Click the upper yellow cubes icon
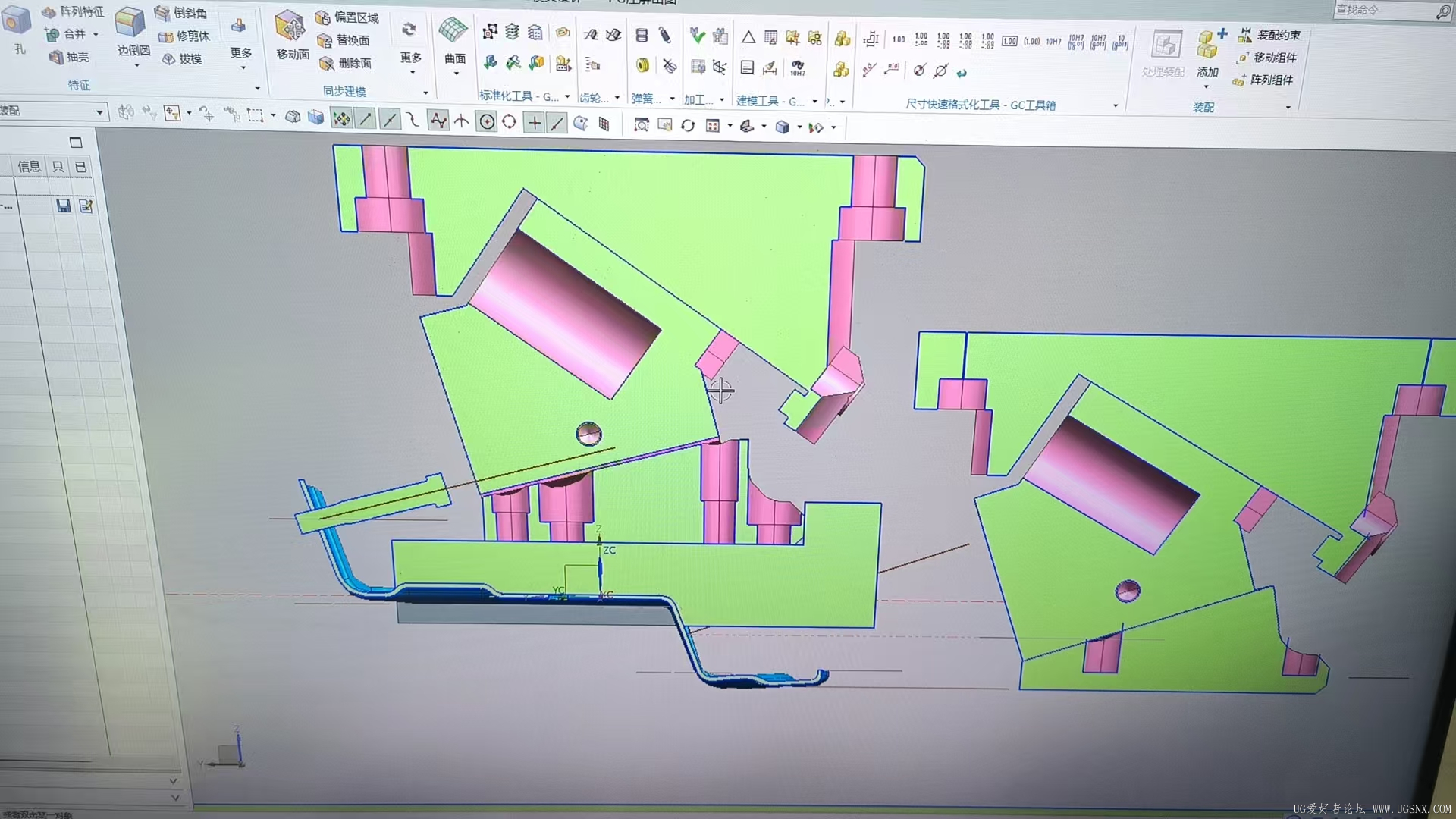Image resolution: width=1456 pixels, height=819 pixels. coord(842,39)
